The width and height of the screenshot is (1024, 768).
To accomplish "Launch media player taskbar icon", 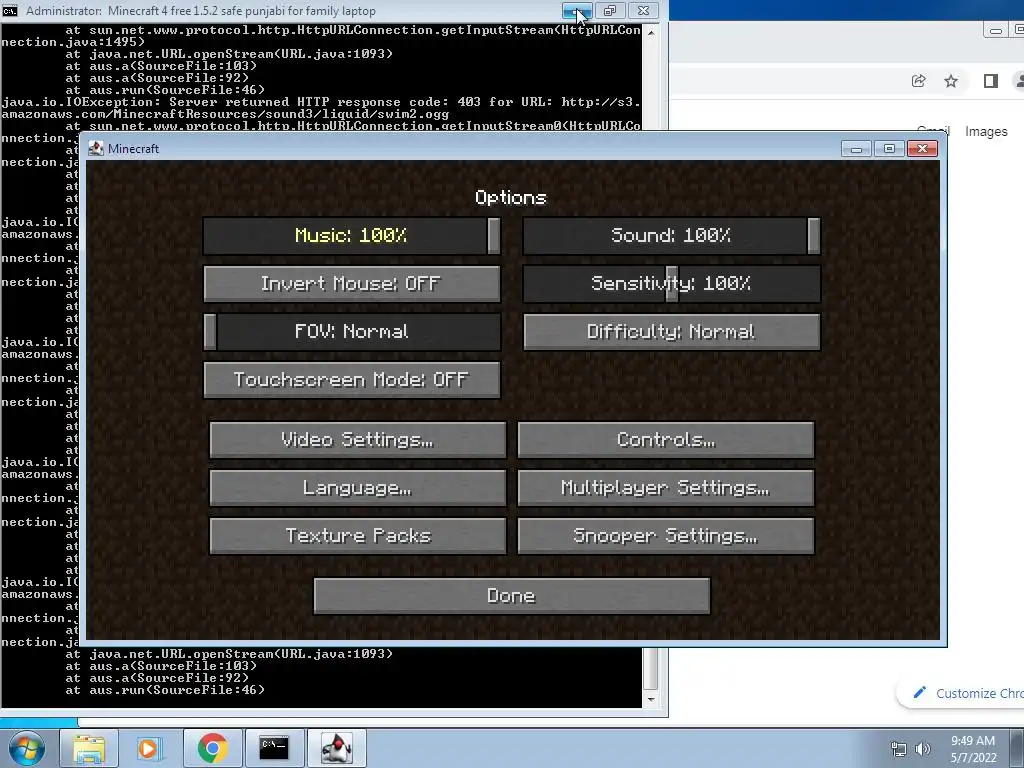I will tap(150, 748).
